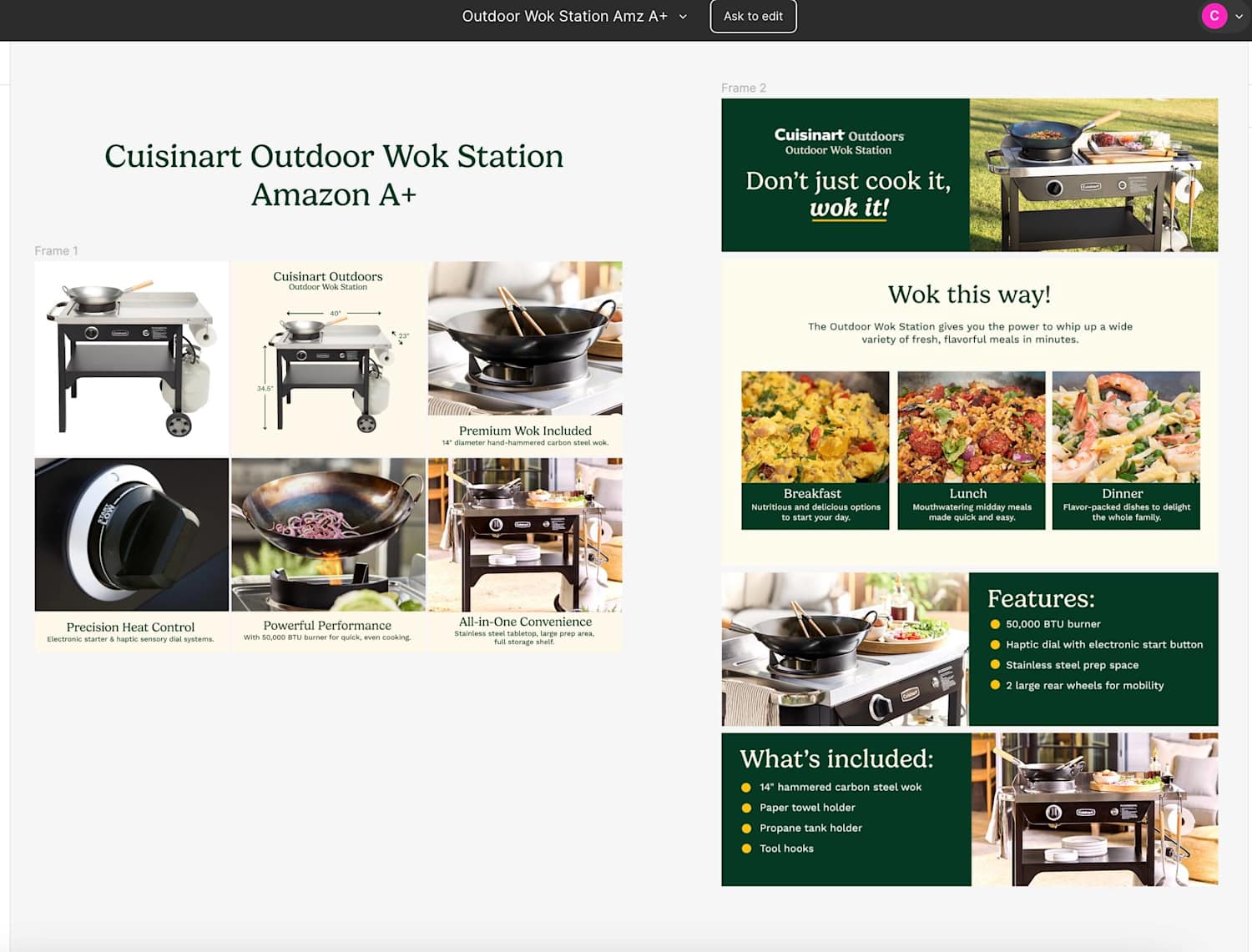Select the heat control knob photo

(x=132, y=534)
